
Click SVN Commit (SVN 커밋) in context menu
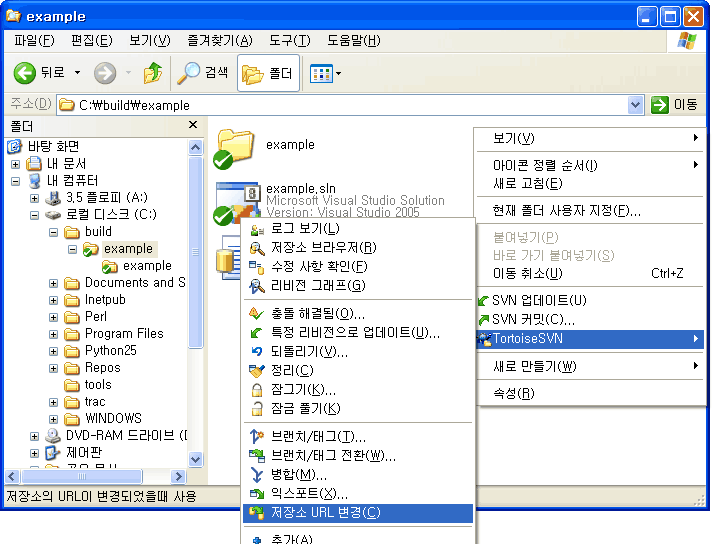533,319
